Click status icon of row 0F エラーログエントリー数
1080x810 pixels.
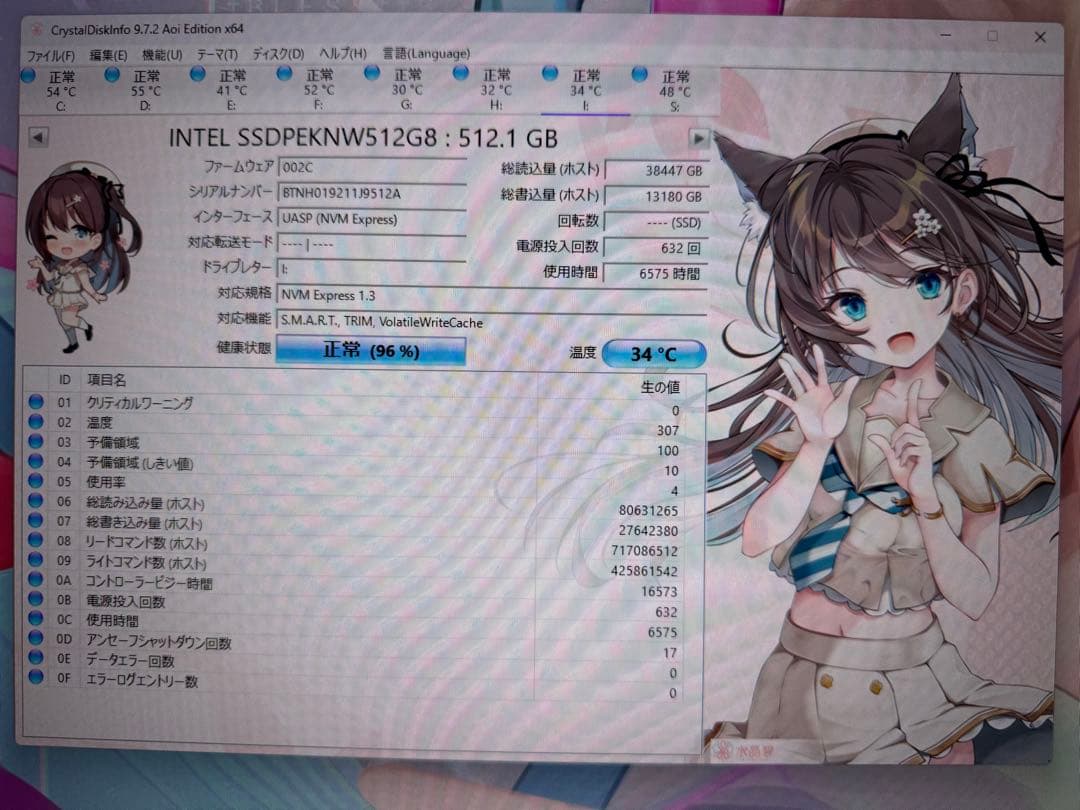(x=36, y=677)
